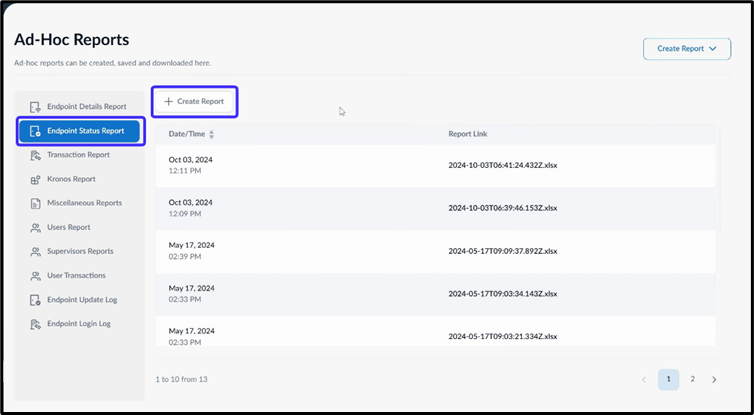Click the User Transactions people icon
The height and width of the screenshot is (415, 754).
tap(35, 276)
